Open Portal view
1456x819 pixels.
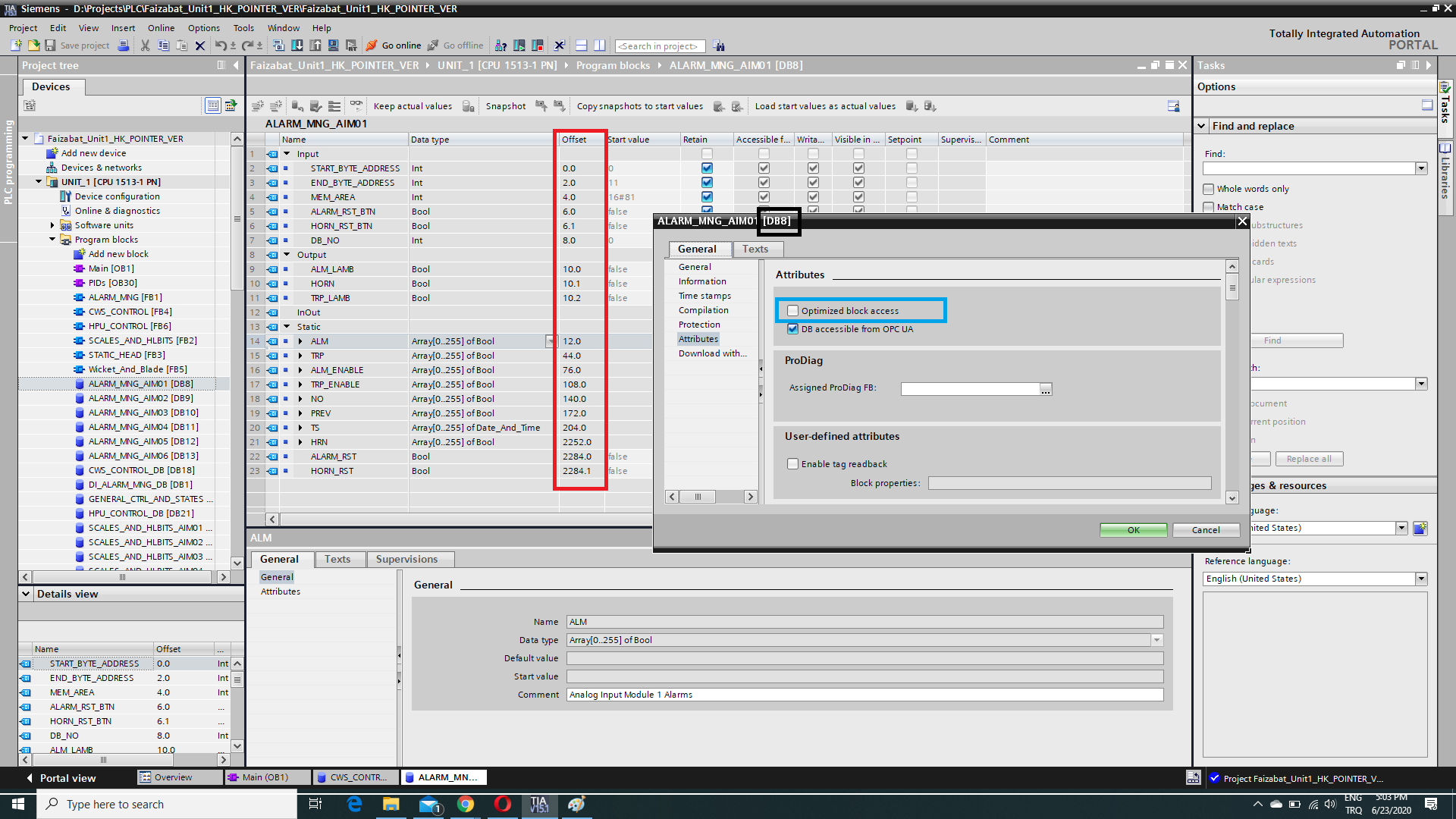(61, 778)
